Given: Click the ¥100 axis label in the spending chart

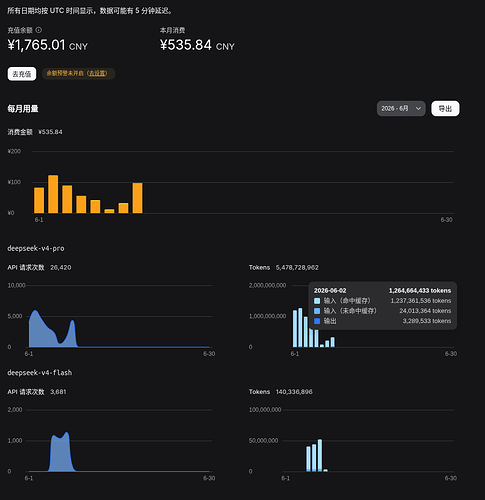Looking at the screenshot, I should (14, 182).
